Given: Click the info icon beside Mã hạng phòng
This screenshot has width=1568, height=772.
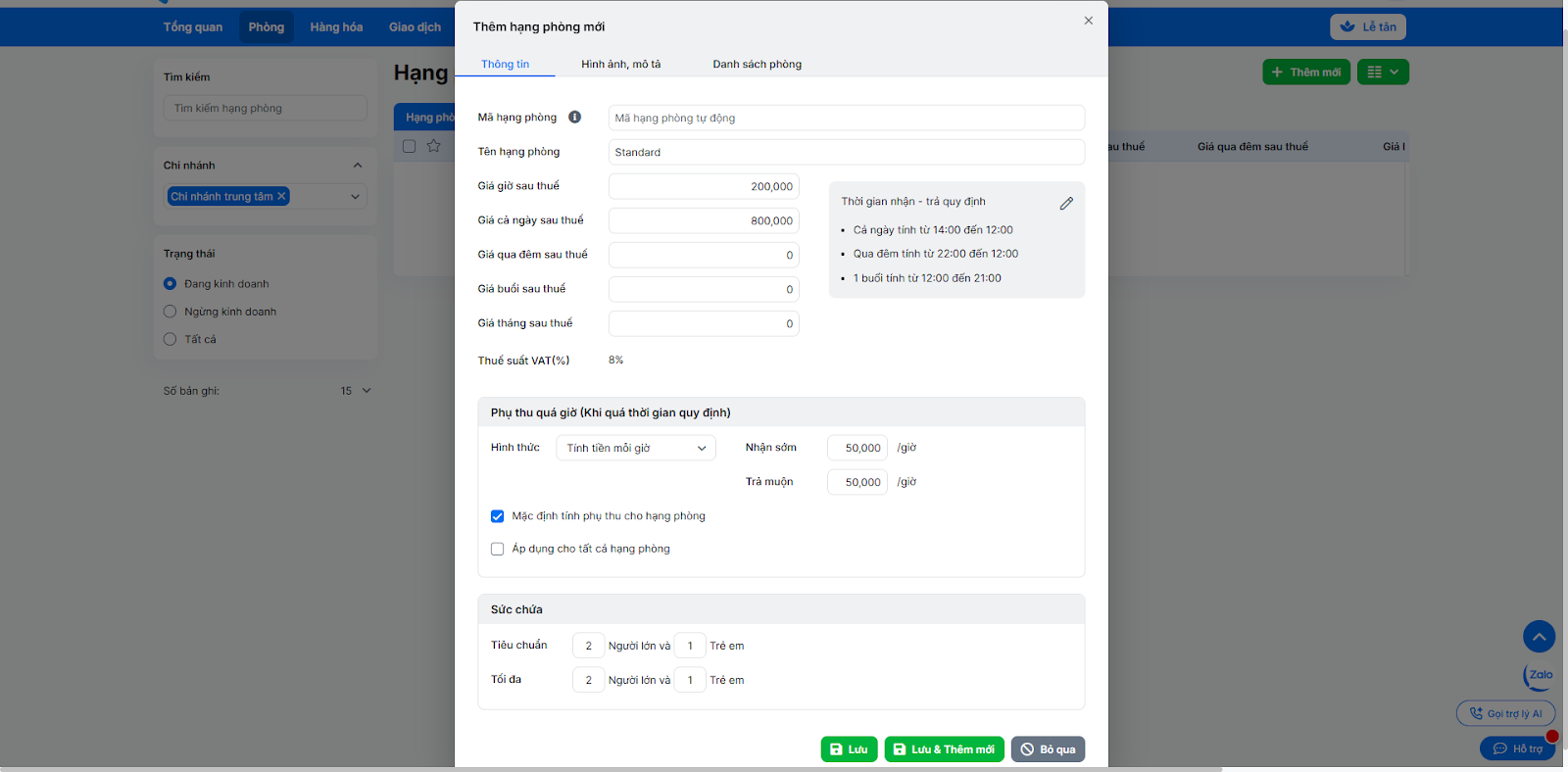Looking at the screenshot, I should coord(574,118).
